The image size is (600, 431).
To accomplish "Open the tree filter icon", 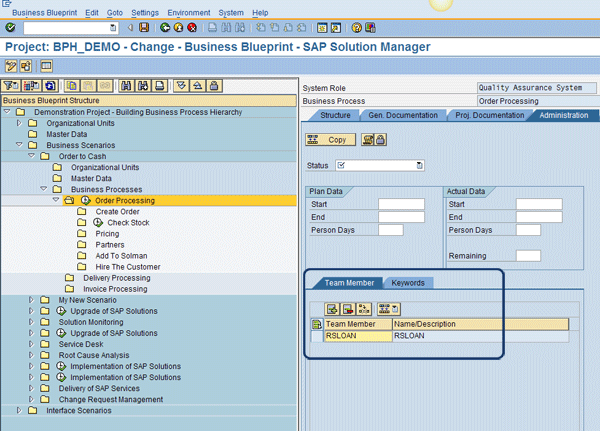I will 11,86.
